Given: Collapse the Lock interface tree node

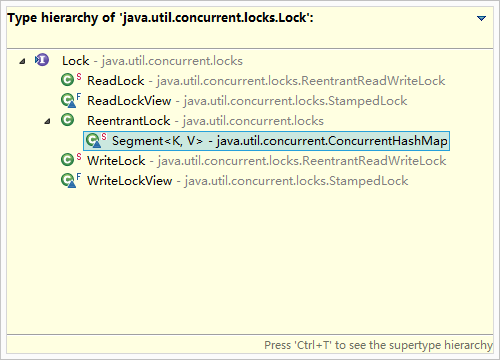Looking at the screenshot, I should pos(22,61).
